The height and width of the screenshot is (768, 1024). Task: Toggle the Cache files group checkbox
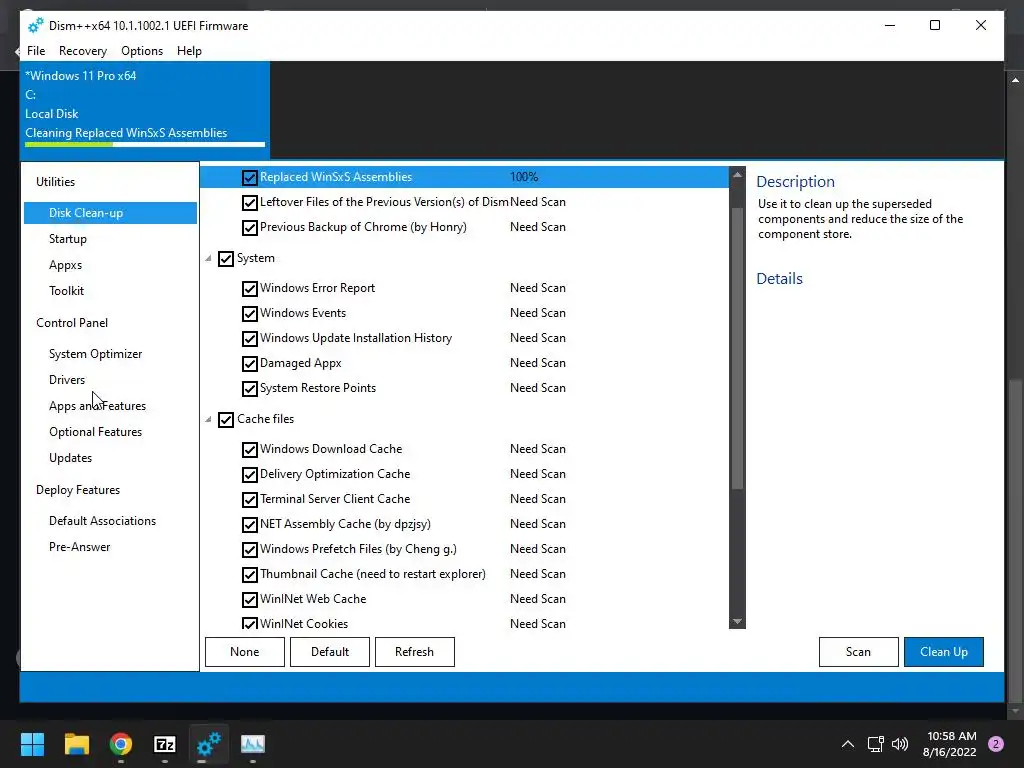(226, 420)
